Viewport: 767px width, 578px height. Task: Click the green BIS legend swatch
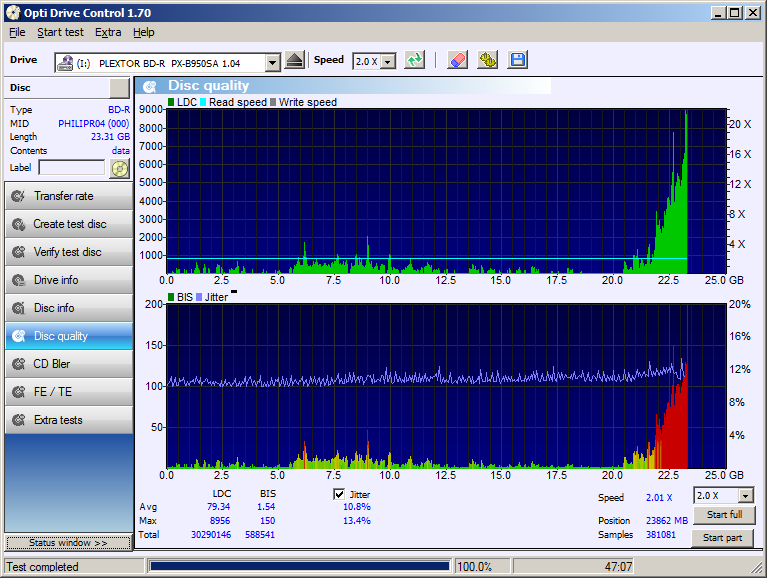point(171,297)
